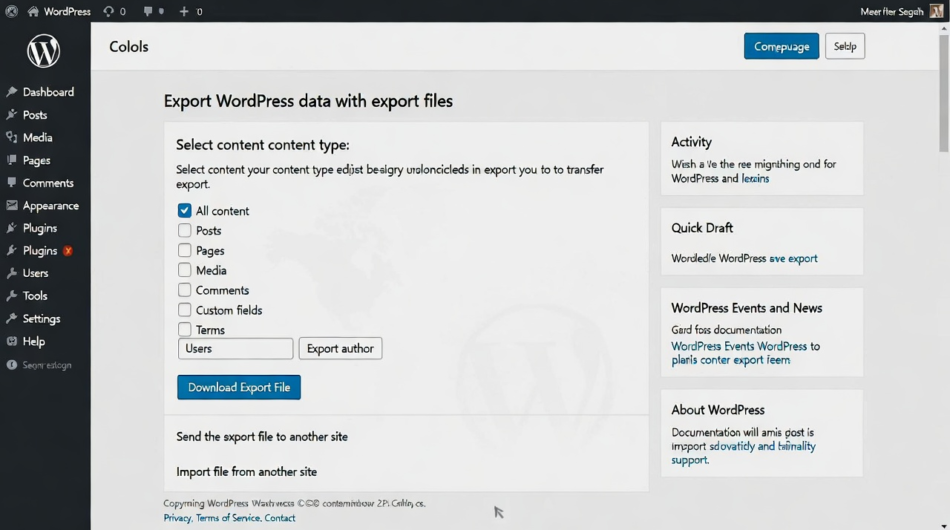Open the Contact link in footer
Viewport: 950px width, 530px height.
pyautogui.click(x=280, y=518)
